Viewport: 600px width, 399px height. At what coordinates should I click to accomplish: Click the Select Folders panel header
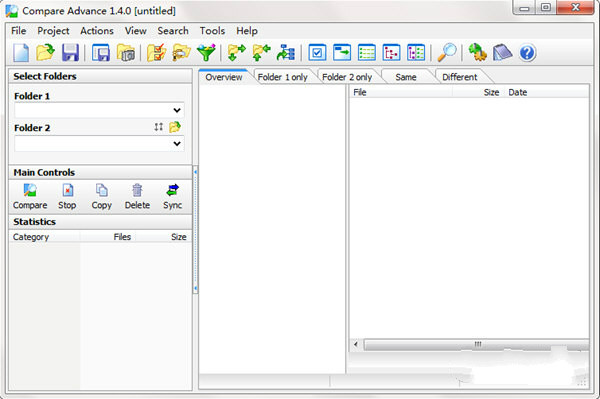tap(100, 76)
